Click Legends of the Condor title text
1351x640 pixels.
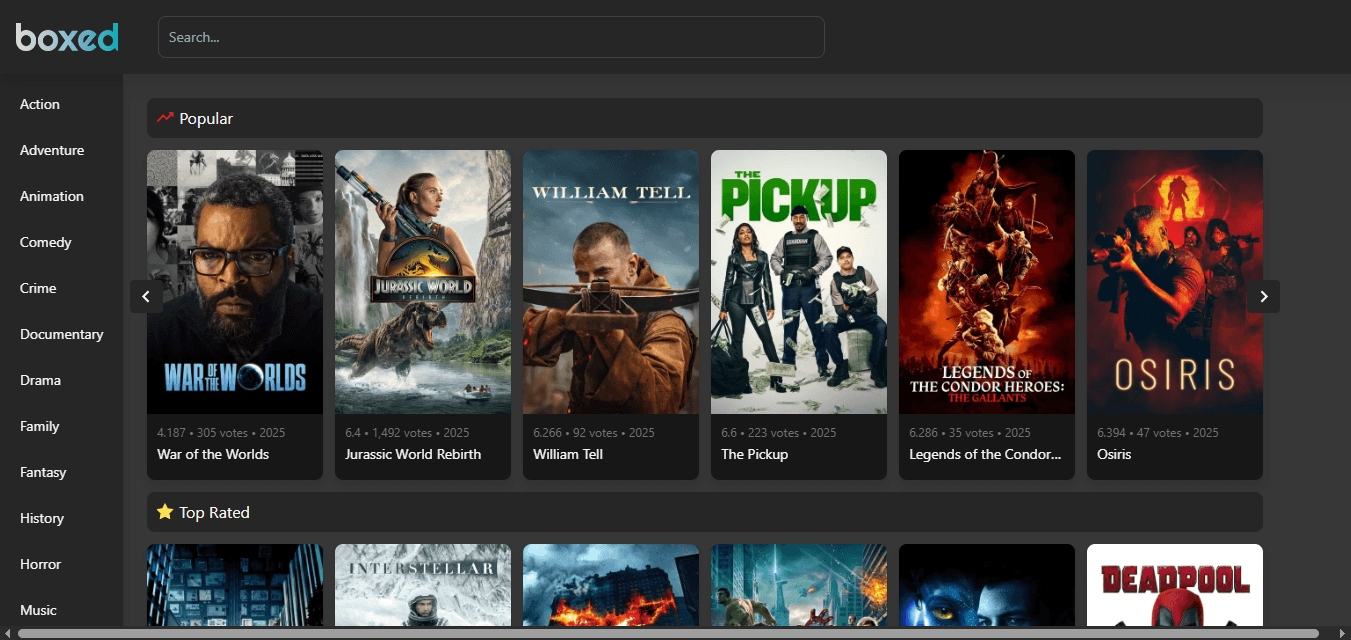(x=985, y=454)
